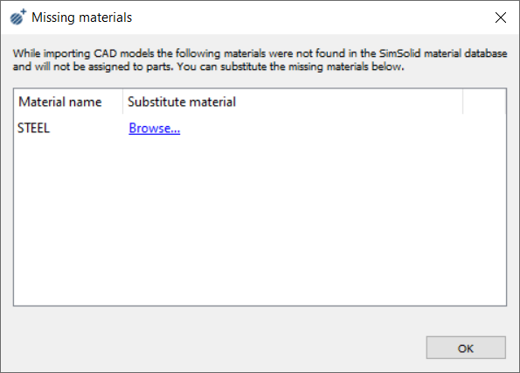Click the first line of description text
The image size is (520, 373).
[260, 53]
